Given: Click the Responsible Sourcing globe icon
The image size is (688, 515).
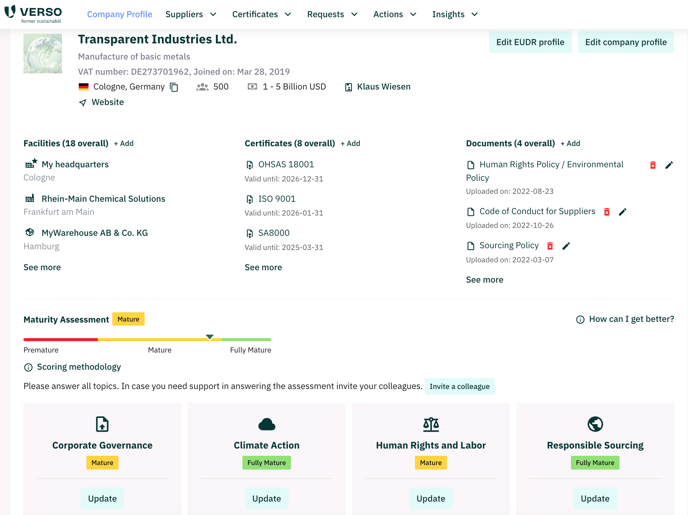Looking at the screenshot, I should tap(595, 424).
